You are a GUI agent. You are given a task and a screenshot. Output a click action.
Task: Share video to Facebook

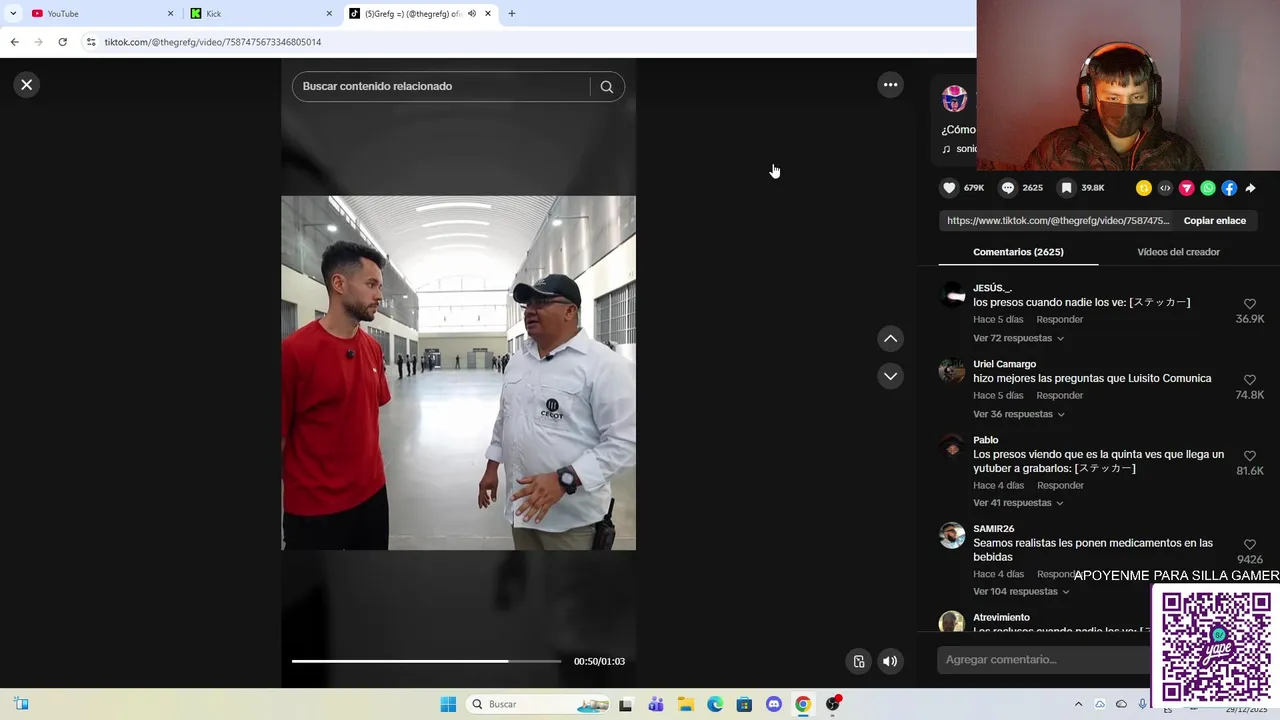tap(1229, 188)
